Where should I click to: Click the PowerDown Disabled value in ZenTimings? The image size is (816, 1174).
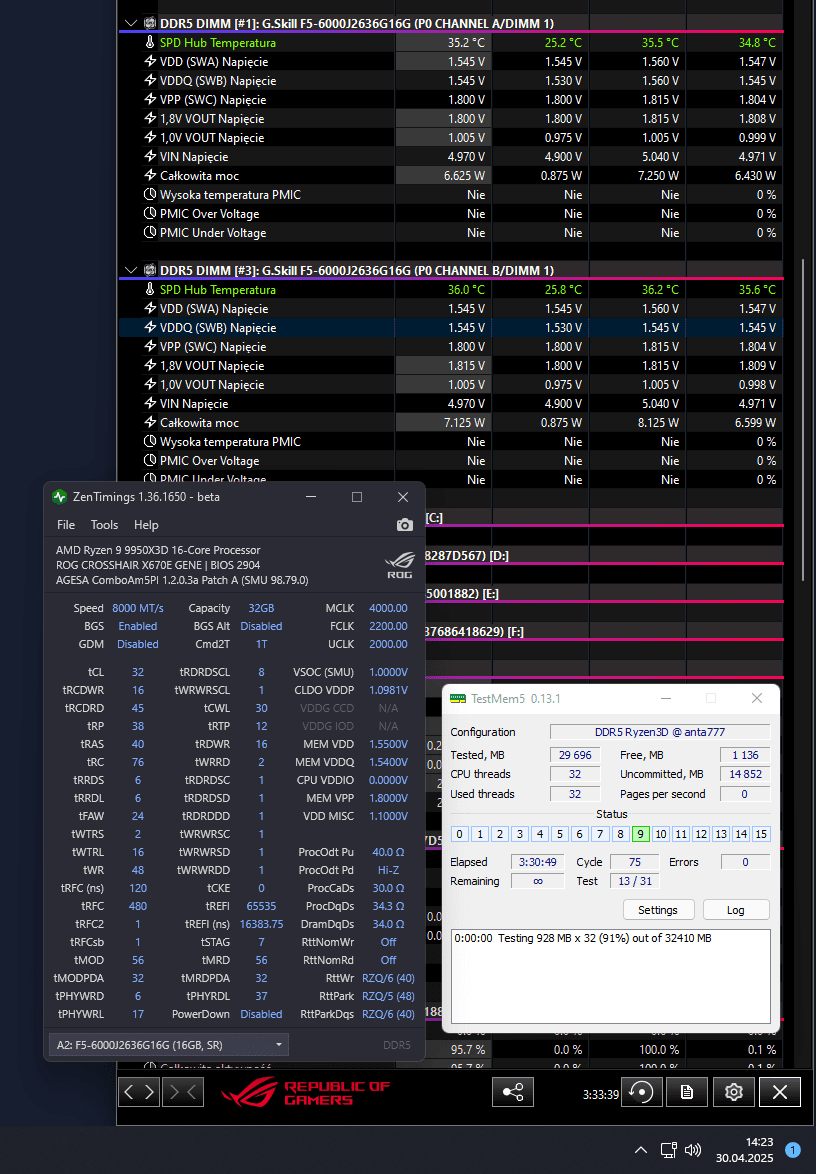tap(261, 1014)
